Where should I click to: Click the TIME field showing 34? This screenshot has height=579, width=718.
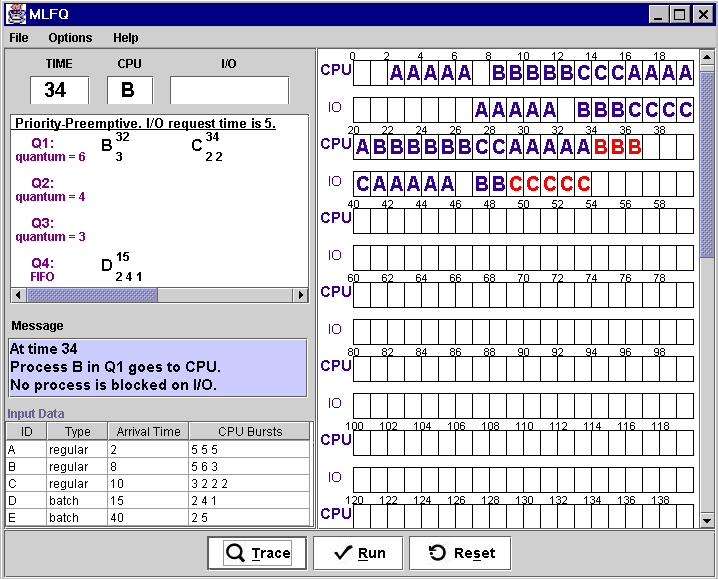[x=60, y=90]
